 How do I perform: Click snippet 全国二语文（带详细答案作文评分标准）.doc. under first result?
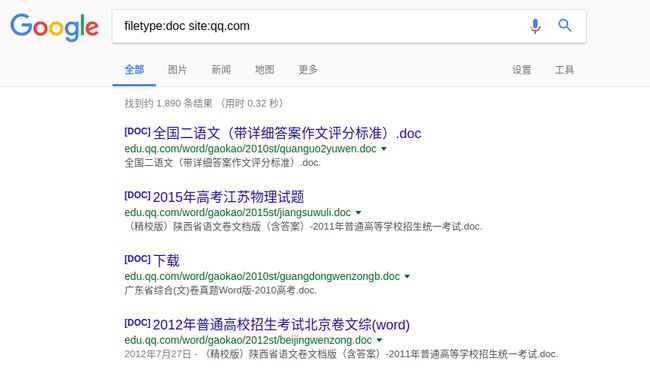223,163
